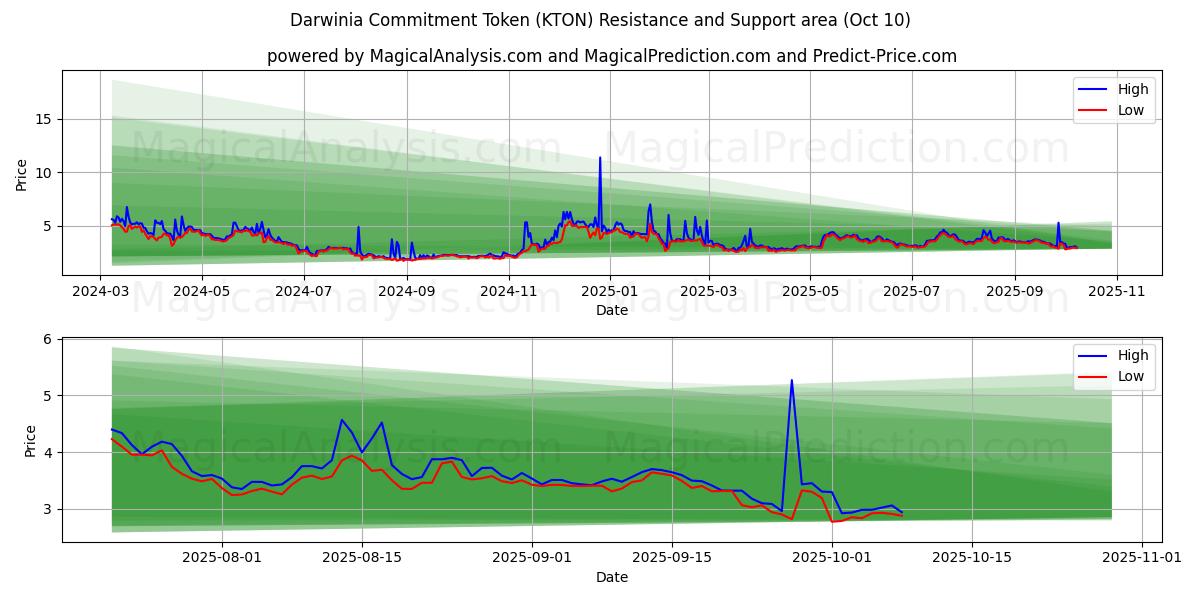The image size is (1200, 600).
Task: Click the 2025-01 tick label on top chart
Action: pos(609,292)
